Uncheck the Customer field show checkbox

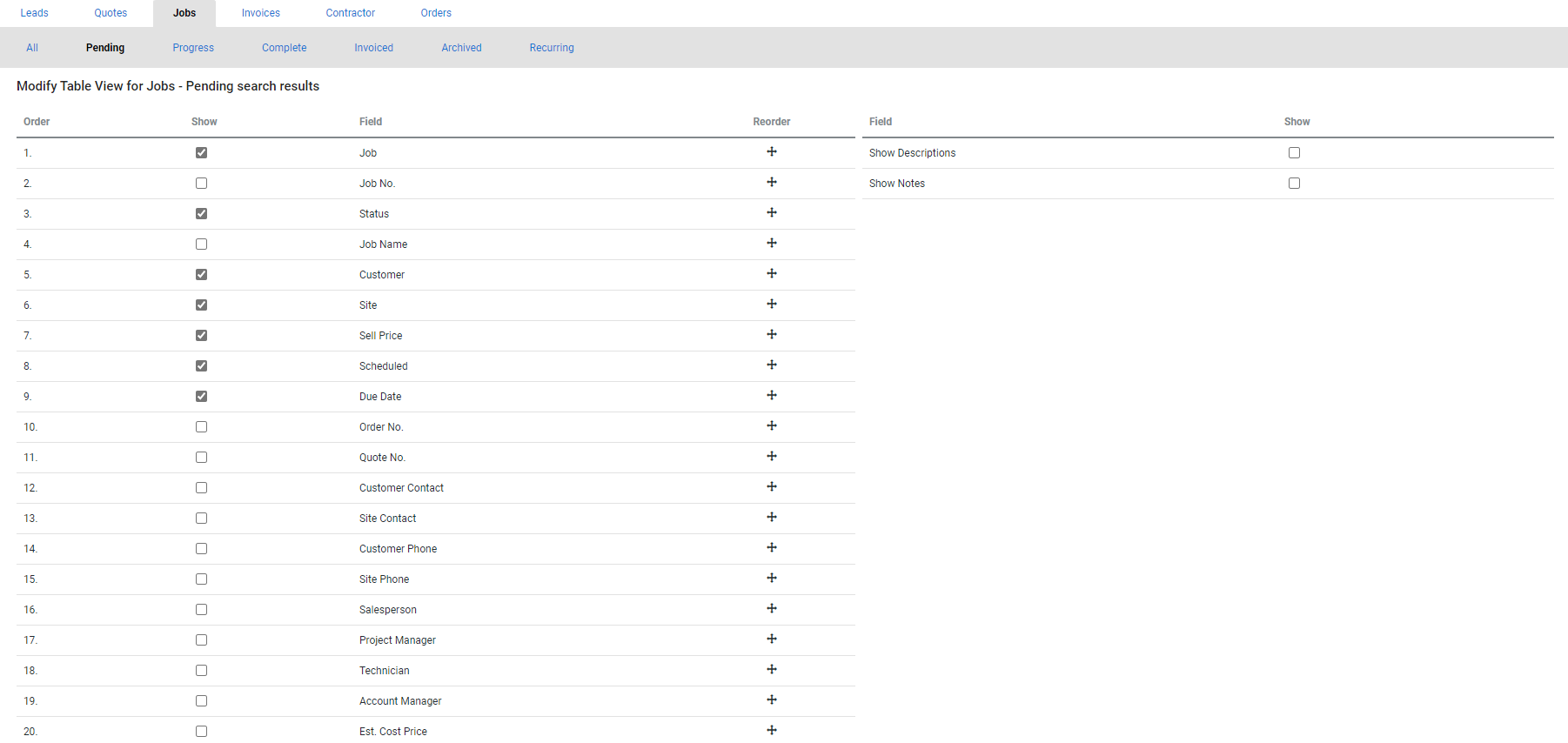(202, 274)
